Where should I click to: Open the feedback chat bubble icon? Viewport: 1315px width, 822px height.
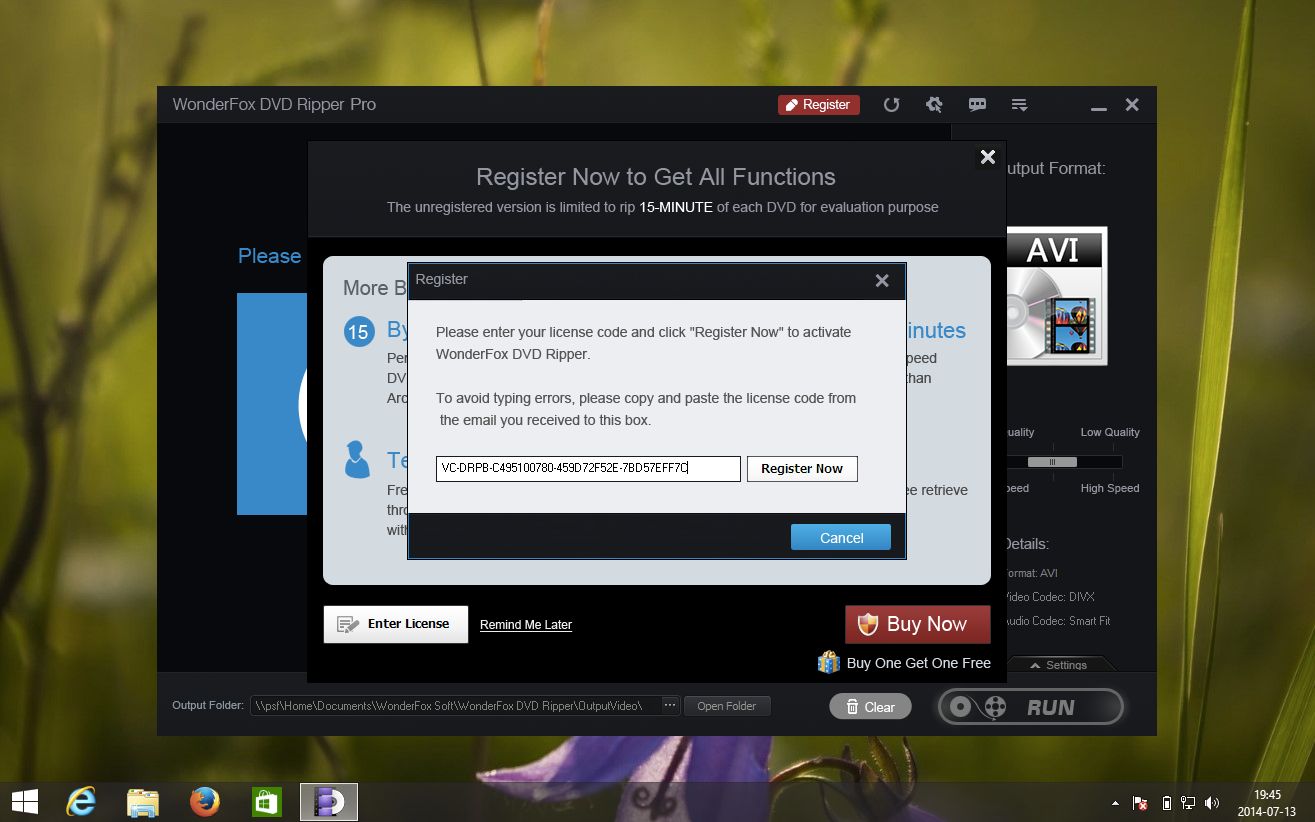tap(977, 104)
